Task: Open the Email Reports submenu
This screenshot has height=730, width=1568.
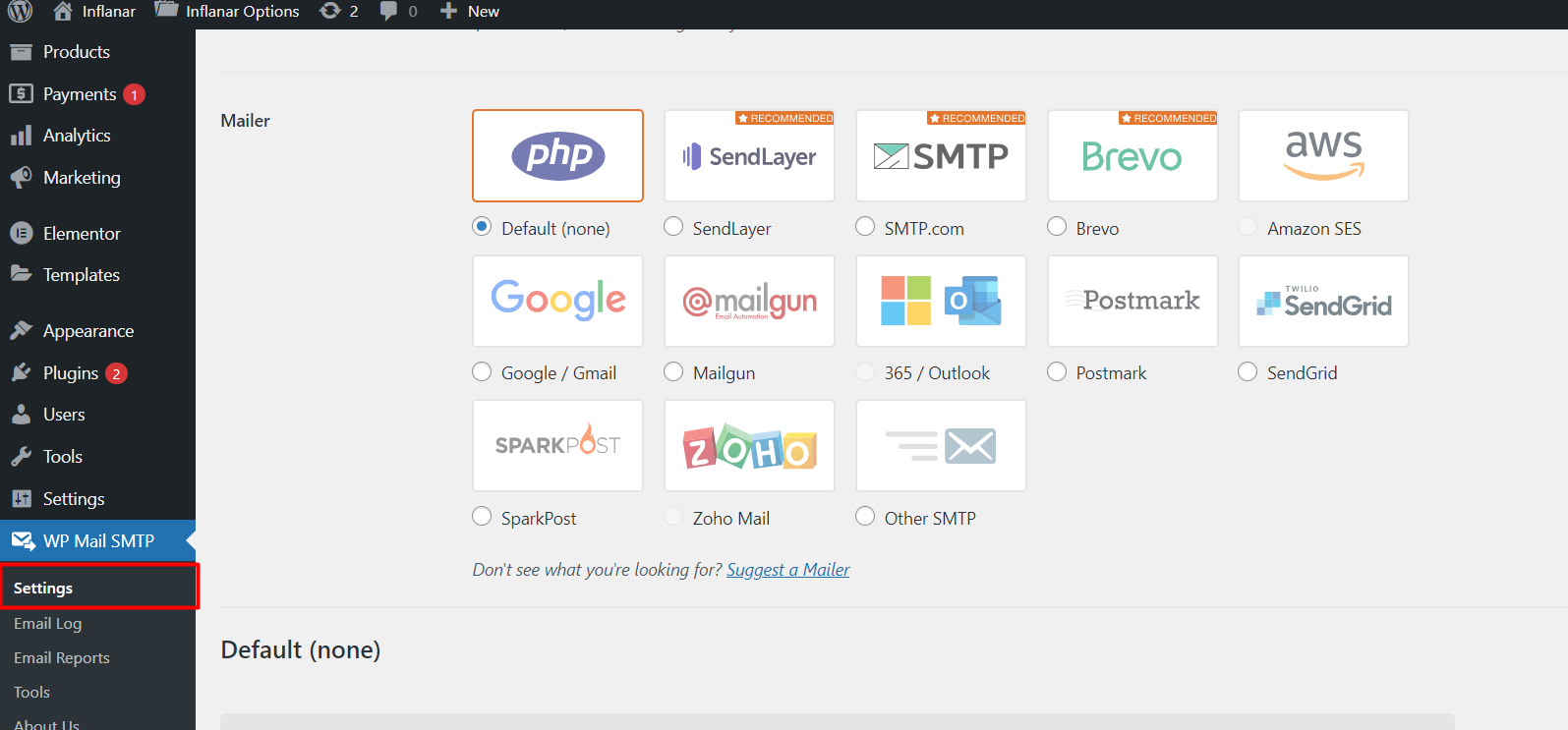Action: [97, 657]
